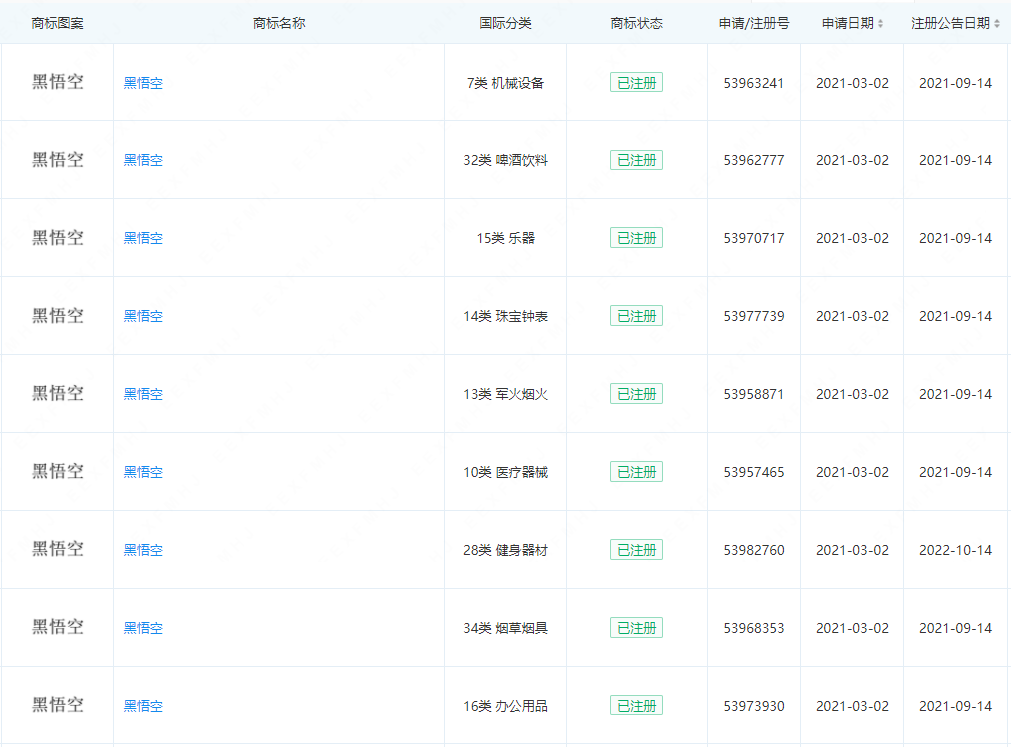Screen dimensions: 1011x747
Task: Click 已注册 status tag for number 53968353
Action: point(636,628)
